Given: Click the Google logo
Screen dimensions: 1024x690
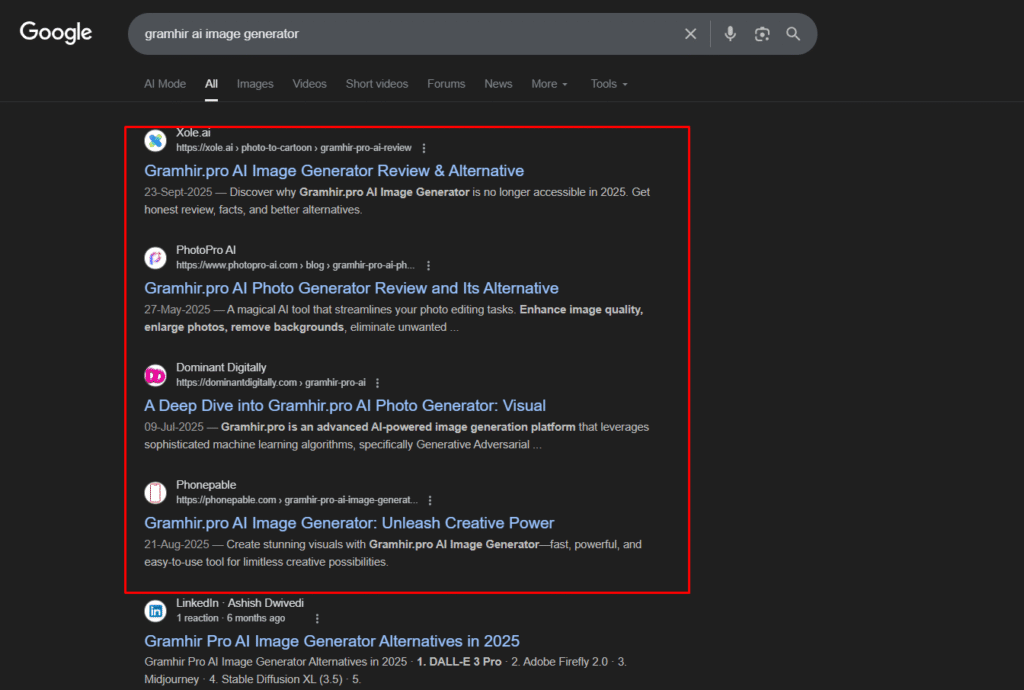Looking at the screenshot, I should click(x=56, y=33).
